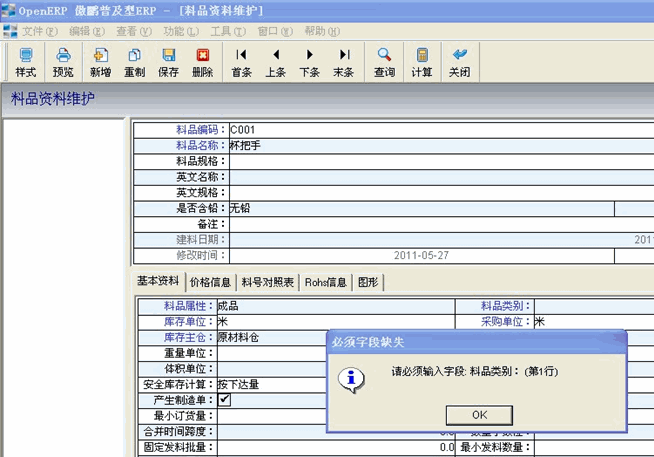Open the 查询 search tool

pos(384,62)
